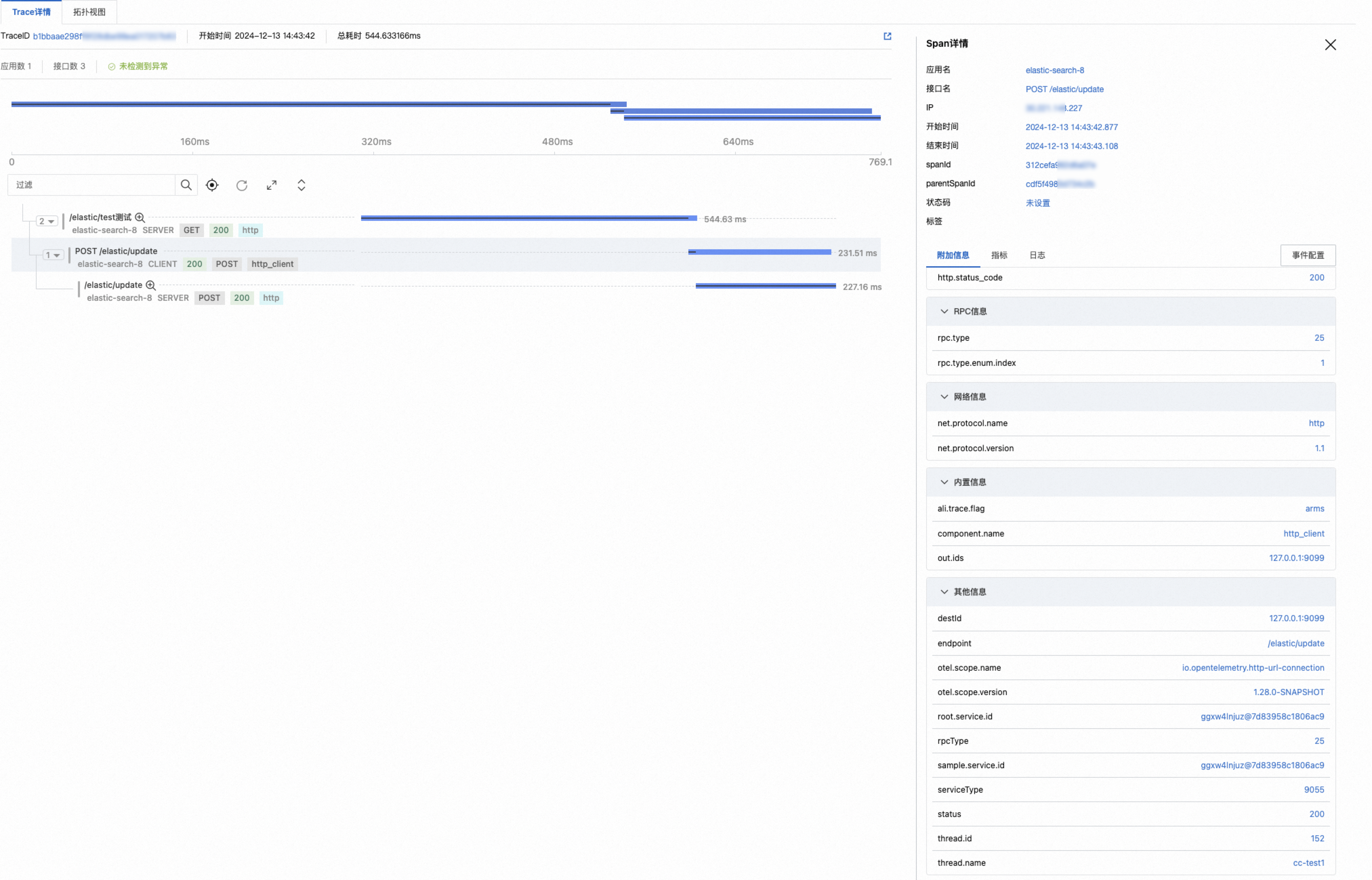This screenshot has height=880, width=1372.
Task: Close the Span详情 panel
Action: point(1330,45)
